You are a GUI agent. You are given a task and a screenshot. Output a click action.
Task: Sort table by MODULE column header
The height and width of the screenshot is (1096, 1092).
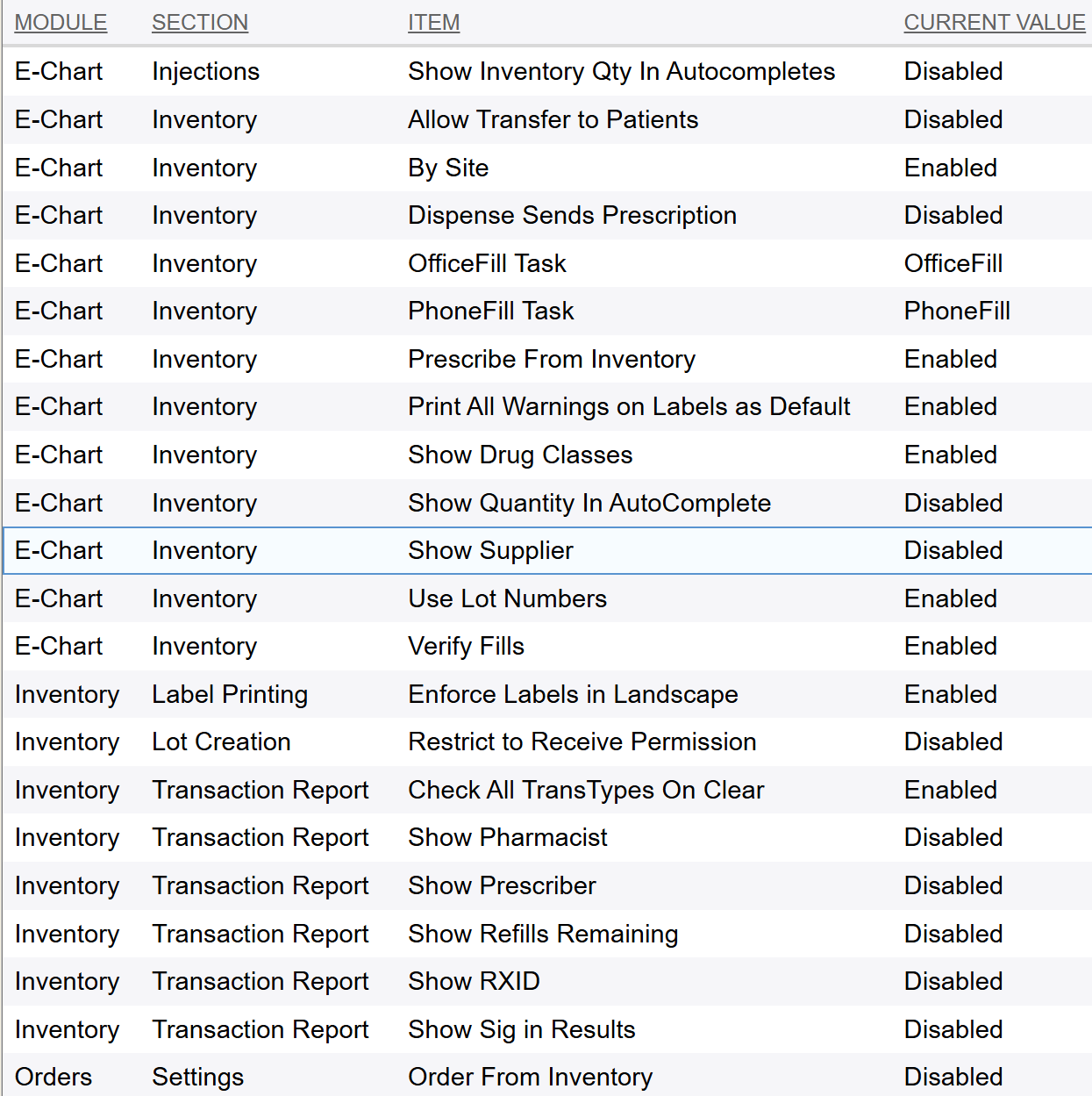coord(61,23)
